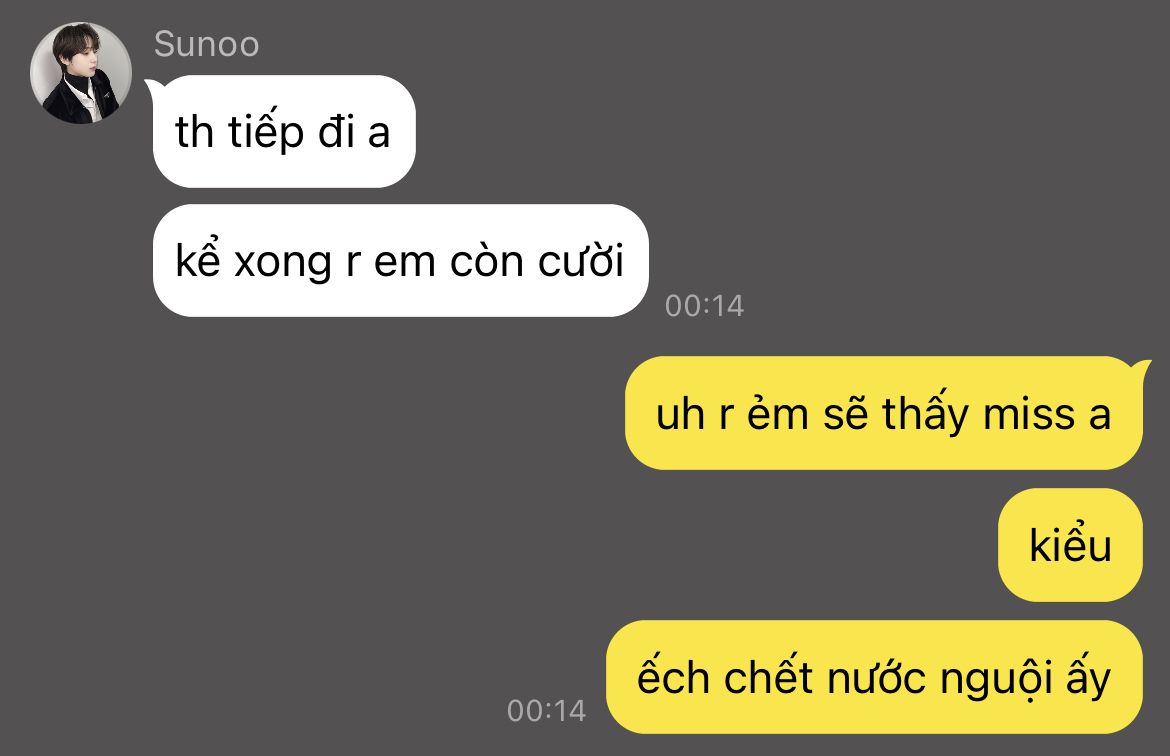This screenshot has width=1170, height=756.
Task: Click the 00:14 timestamp beside the white bubble
Action: click(704, 306)
